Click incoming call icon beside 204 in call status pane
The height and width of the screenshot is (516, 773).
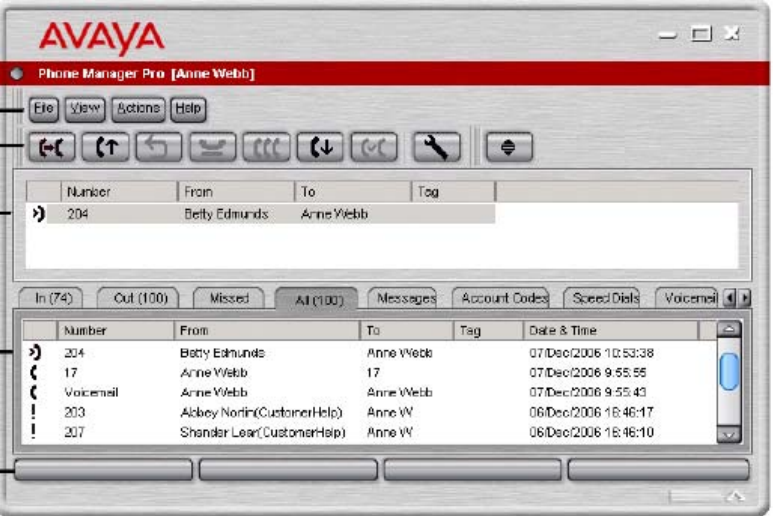[38, 214]
